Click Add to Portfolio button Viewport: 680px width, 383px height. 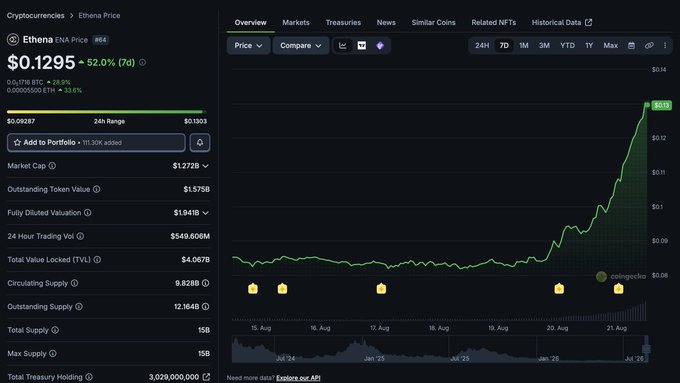(96, 142)
